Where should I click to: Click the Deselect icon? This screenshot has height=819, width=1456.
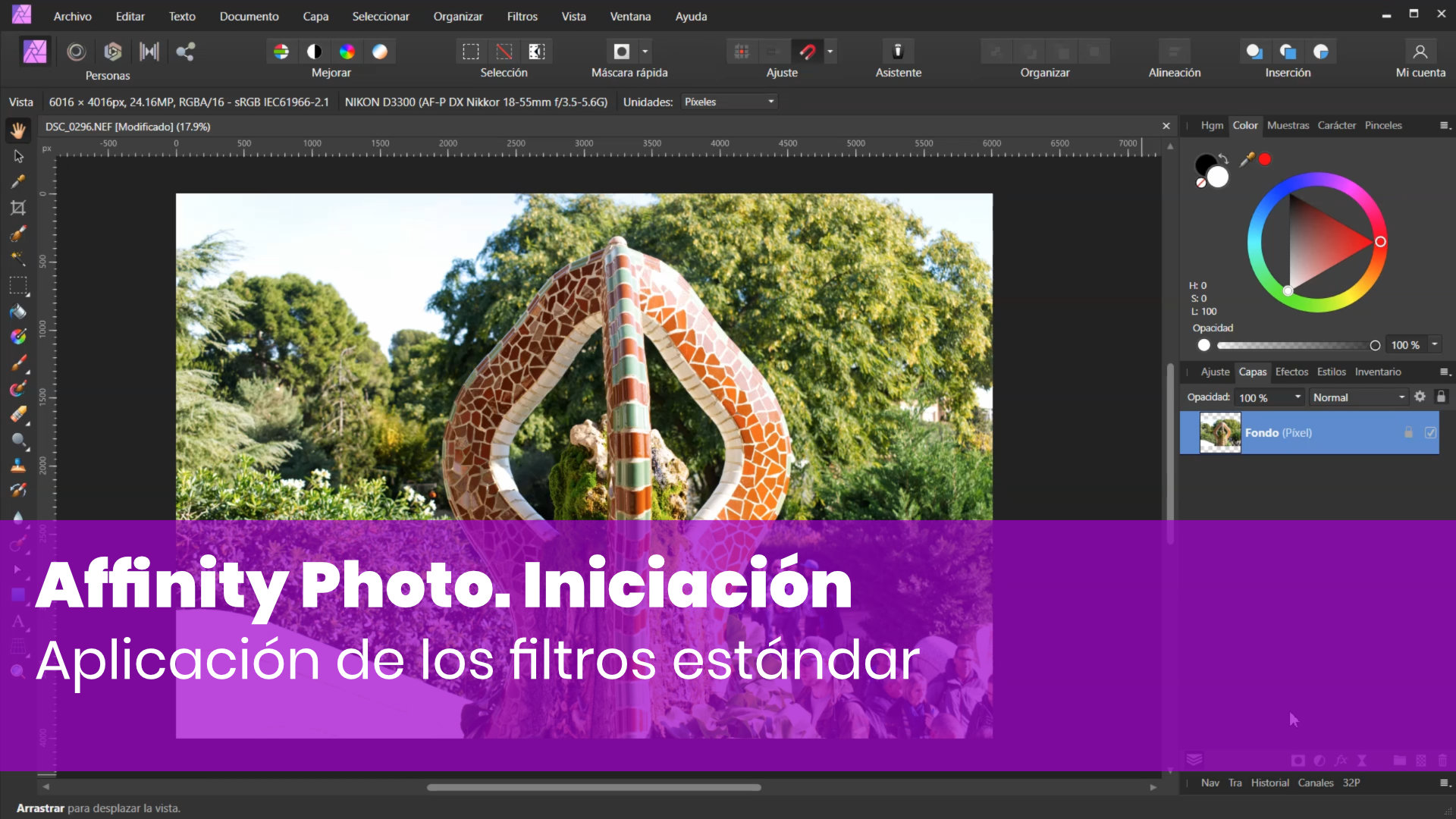(x=504, y=52)
